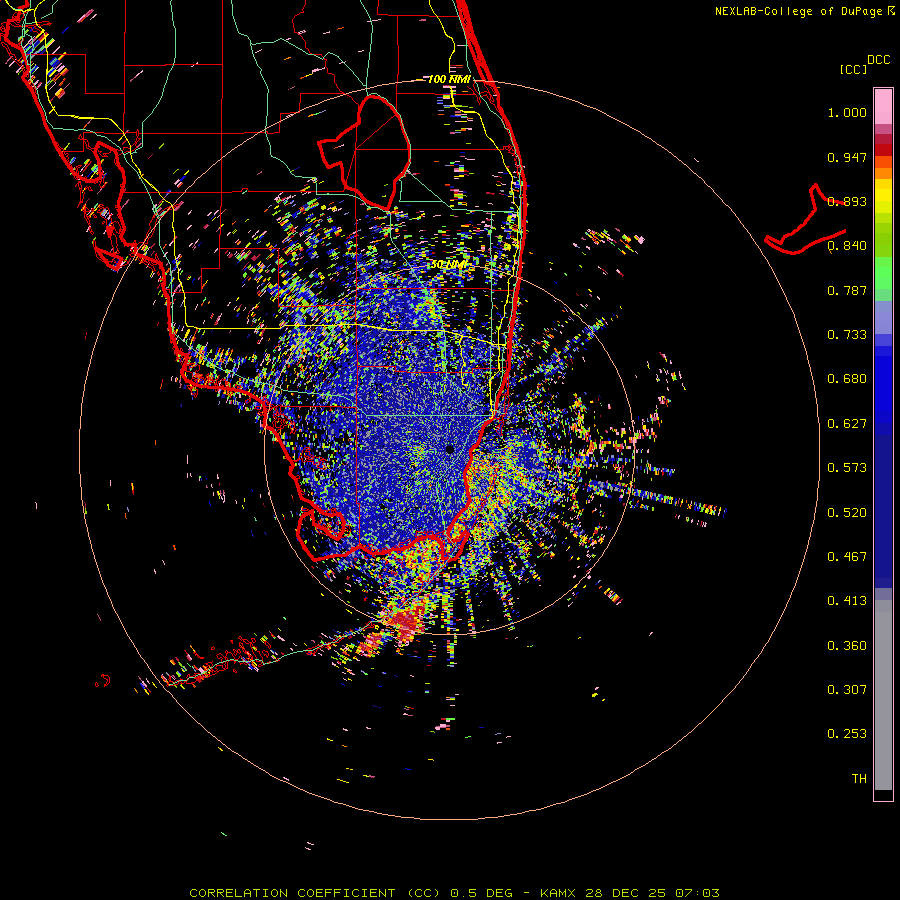Click the black KAMX radar site dot

[450, 449]
